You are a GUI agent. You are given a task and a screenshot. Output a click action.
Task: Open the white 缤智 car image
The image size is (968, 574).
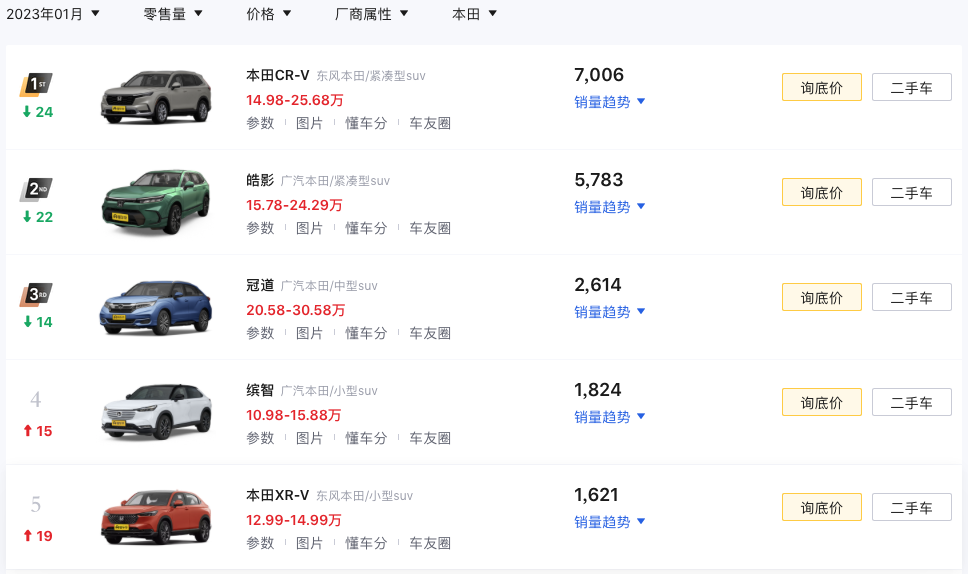pos(156,412)
